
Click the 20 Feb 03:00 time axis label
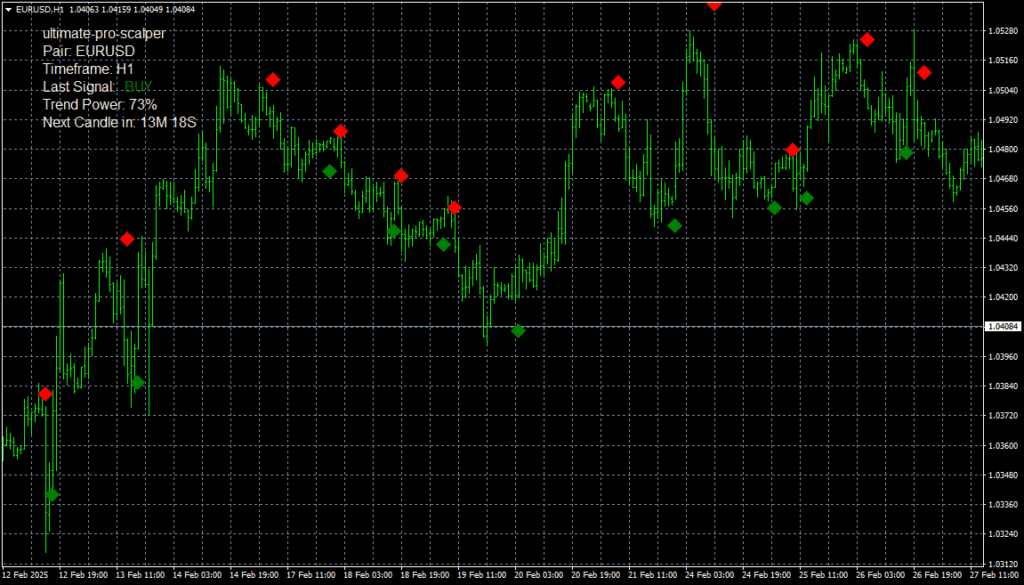(x=540, y=576)
